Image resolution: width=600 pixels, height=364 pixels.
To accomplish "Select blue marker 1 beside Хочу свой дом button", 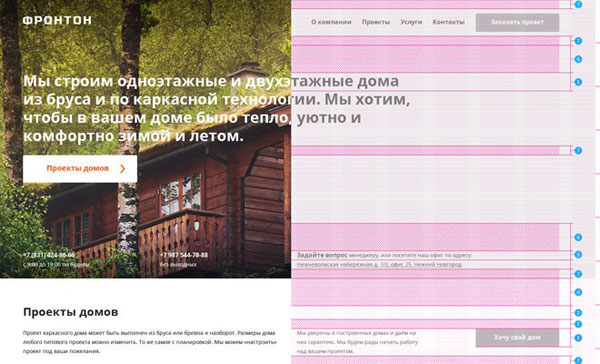I will (578, 338).
